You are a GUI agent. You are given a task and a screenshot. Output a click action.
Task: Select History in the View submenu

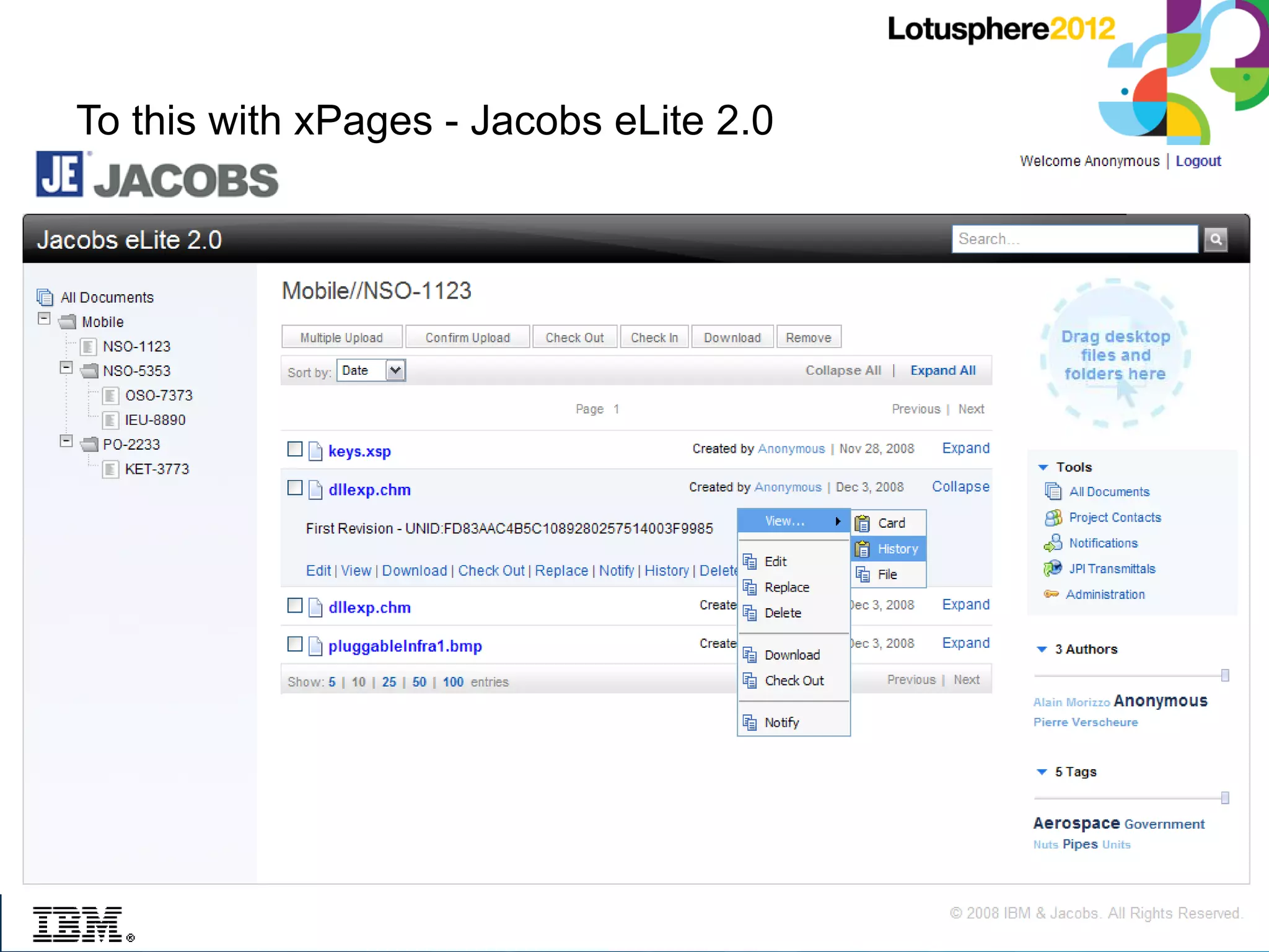(x=889, y=549)
